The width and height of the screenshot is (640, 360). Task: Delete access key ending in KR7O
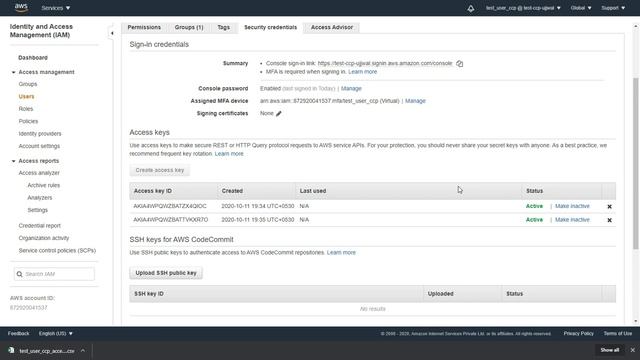point(609,220)
